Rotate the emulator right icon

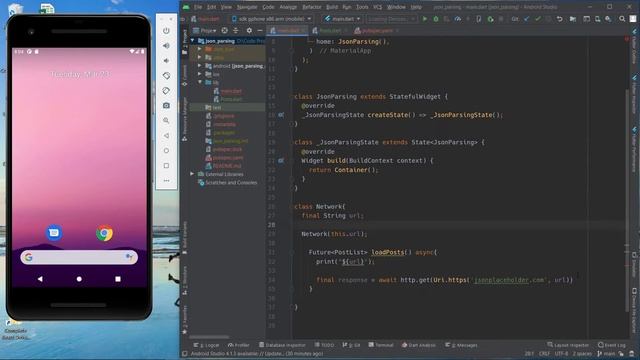click(x=166, y=91)
